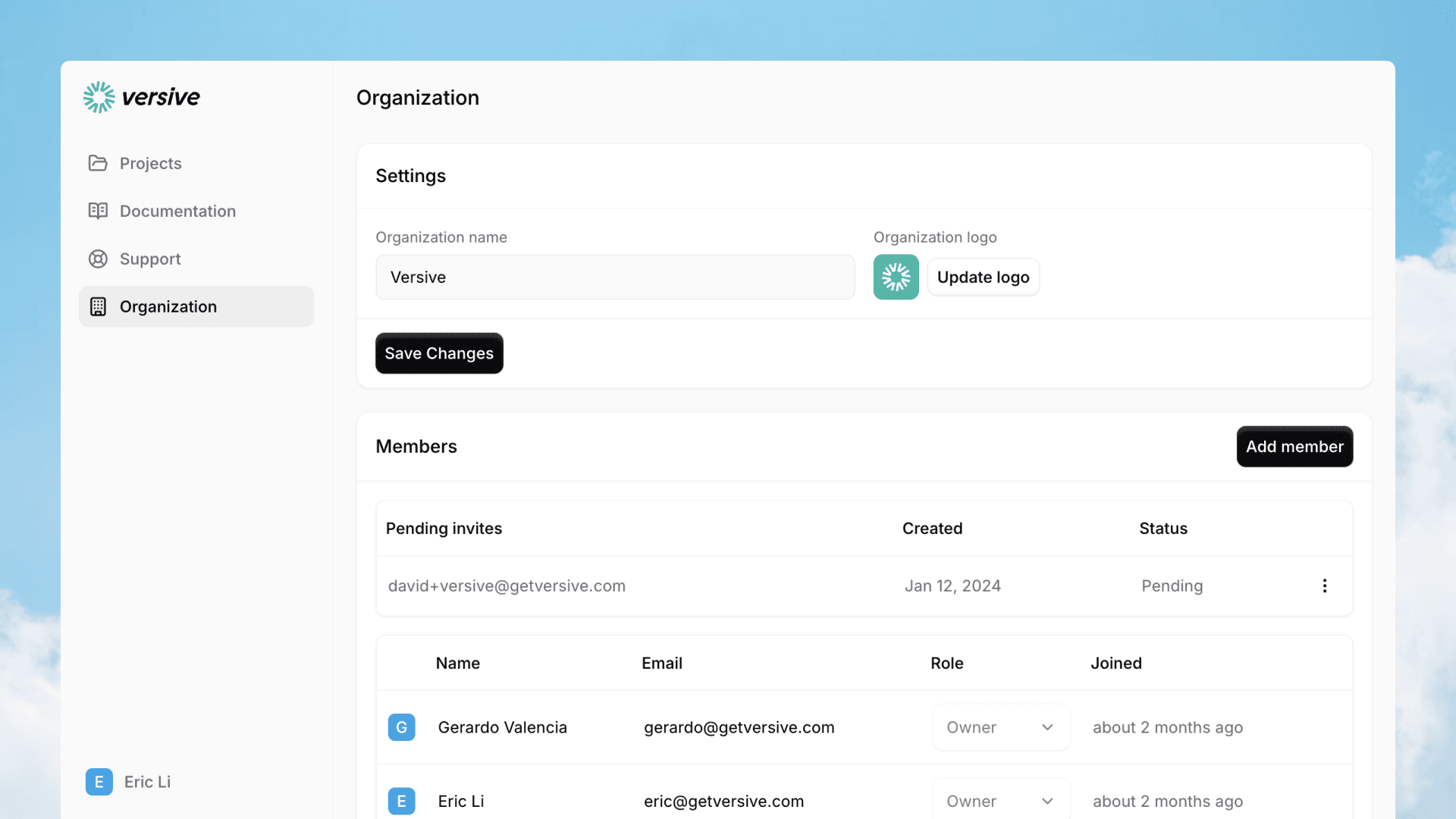This screenshot has width=1456, height=819.
Task: Click the Add member button
Action: pos(1294,447)
